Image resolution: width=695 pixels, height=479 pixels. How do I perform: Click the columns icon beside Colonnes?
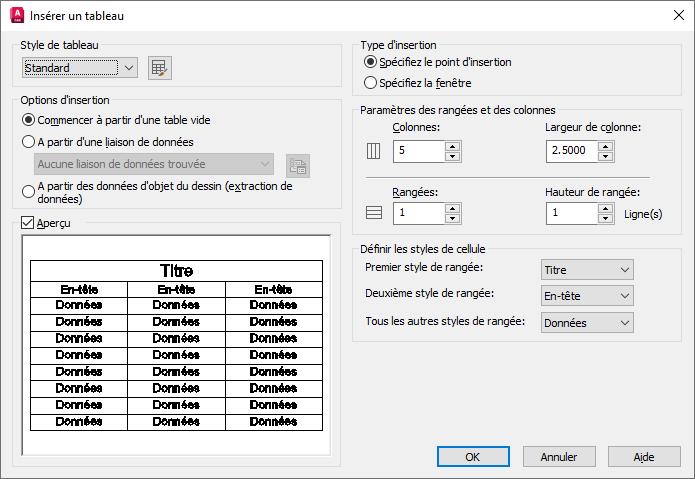(374, 152)
